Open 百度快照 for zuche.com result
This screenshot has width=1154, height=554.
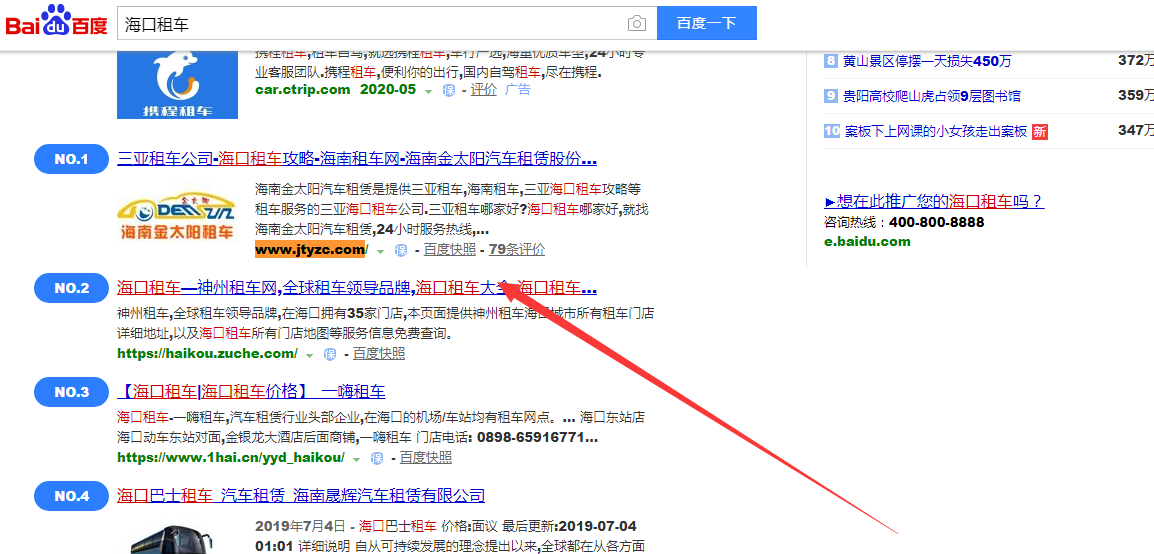click(x=379, y=354)
